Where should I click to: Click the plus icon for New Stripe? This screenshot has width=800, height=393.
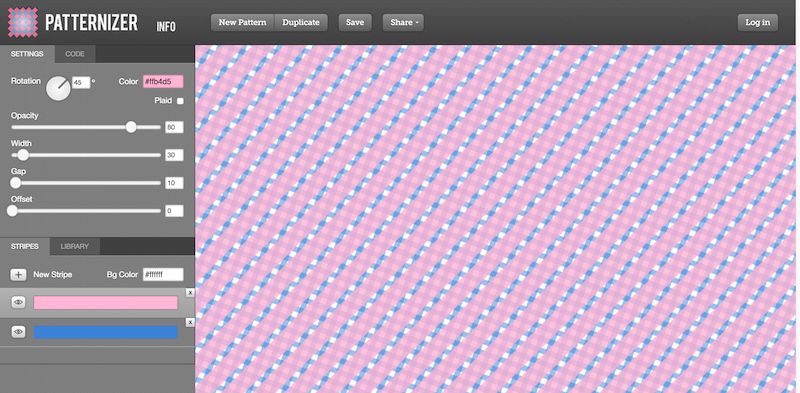tap(19, 275)
